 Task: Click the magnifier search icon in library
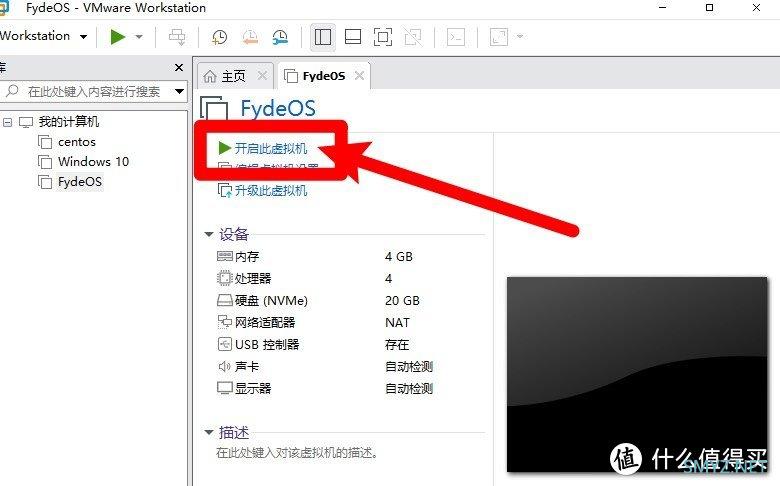click(12, 91)
